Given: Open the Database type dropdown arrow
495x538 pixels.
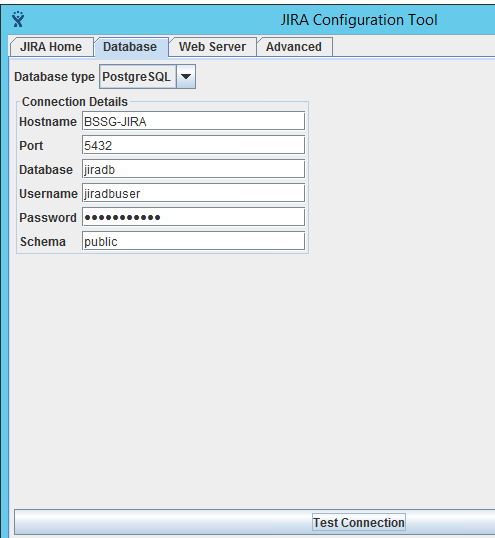Looking at the screenshot, I should tap(186, 77).
